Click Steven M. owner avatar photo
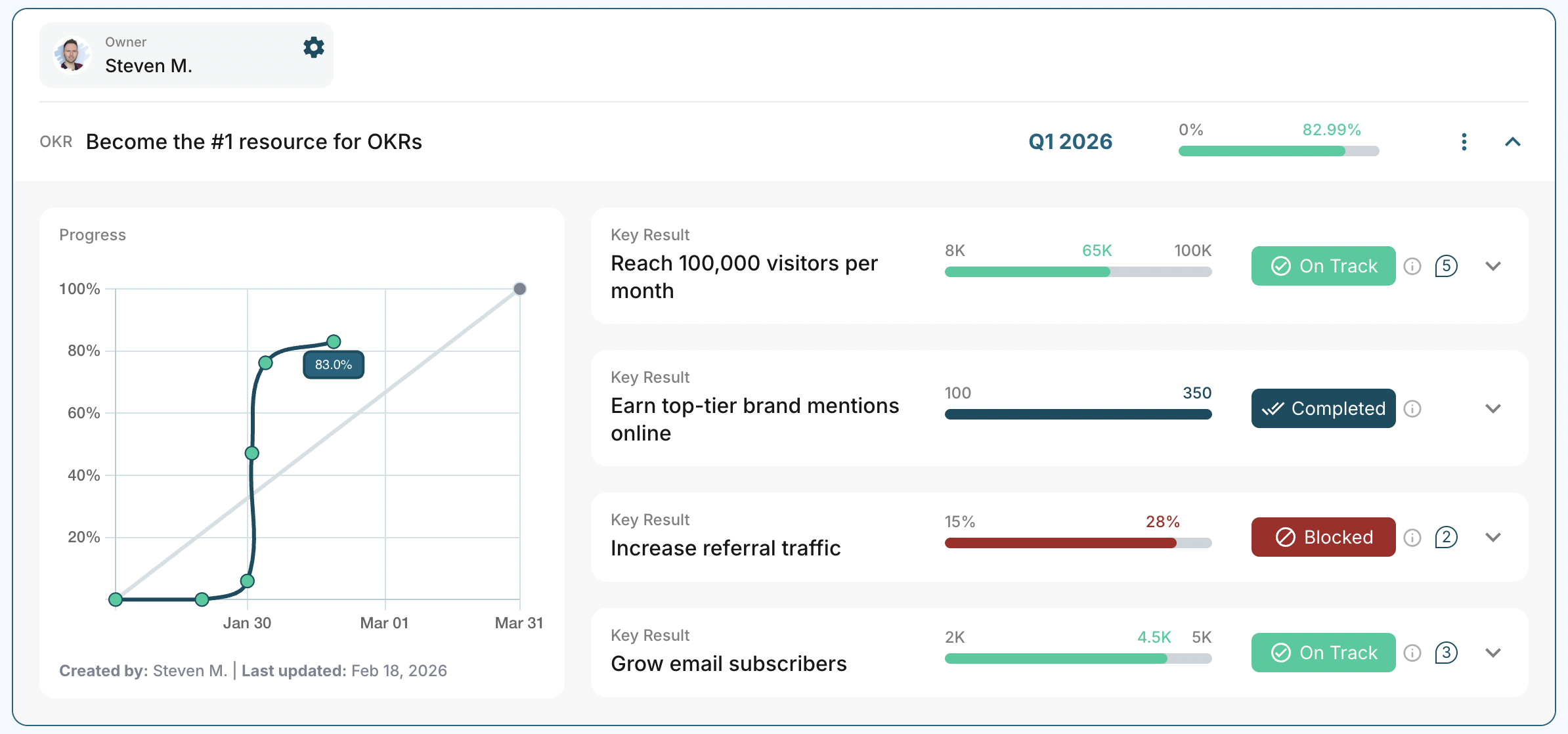 point(72,55)
